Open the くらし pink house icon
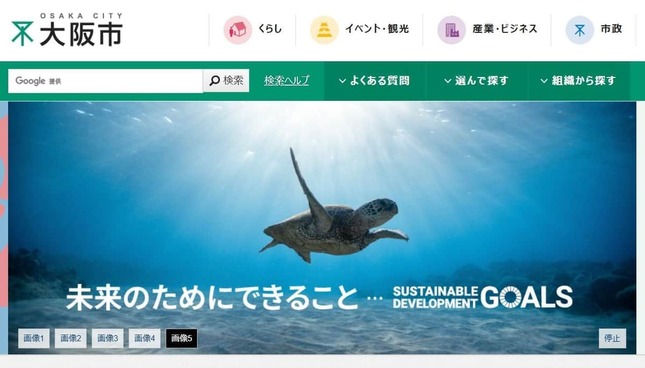Image resolution: width=645 pixels, height=368 pixels. coord(237,30)
